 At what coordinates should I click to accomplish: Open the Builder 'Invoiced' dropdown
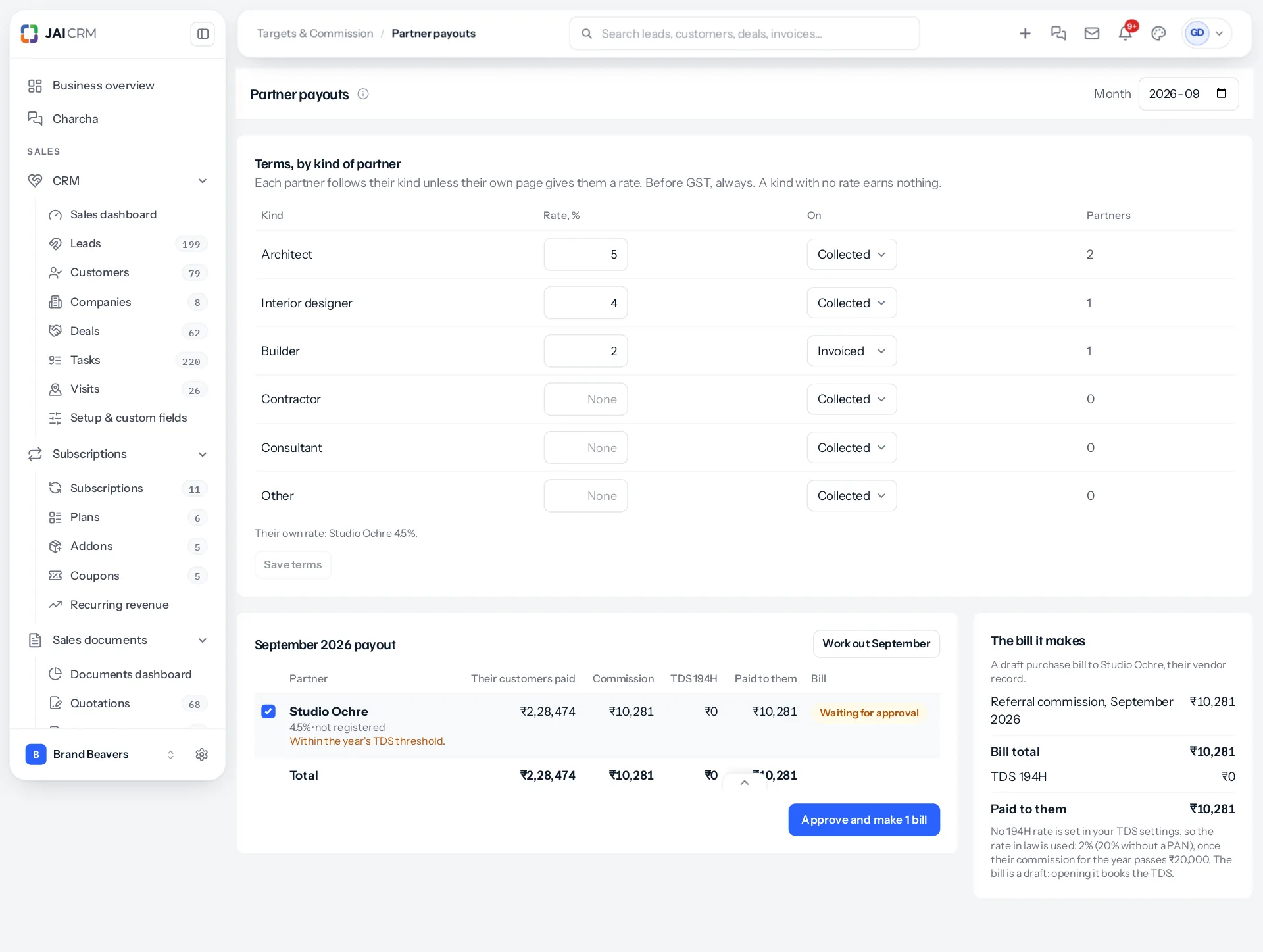coord(852,351)
